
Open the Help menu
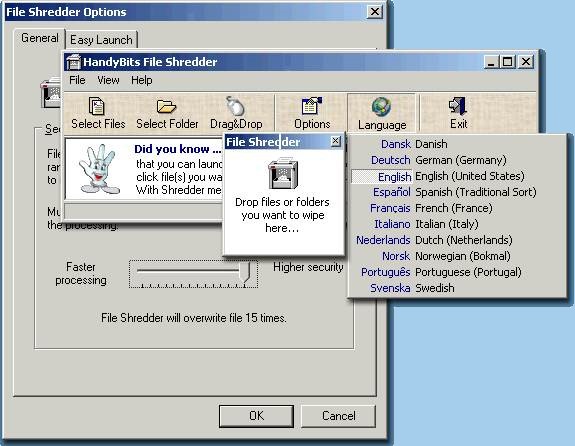click(x=142, y=80)
